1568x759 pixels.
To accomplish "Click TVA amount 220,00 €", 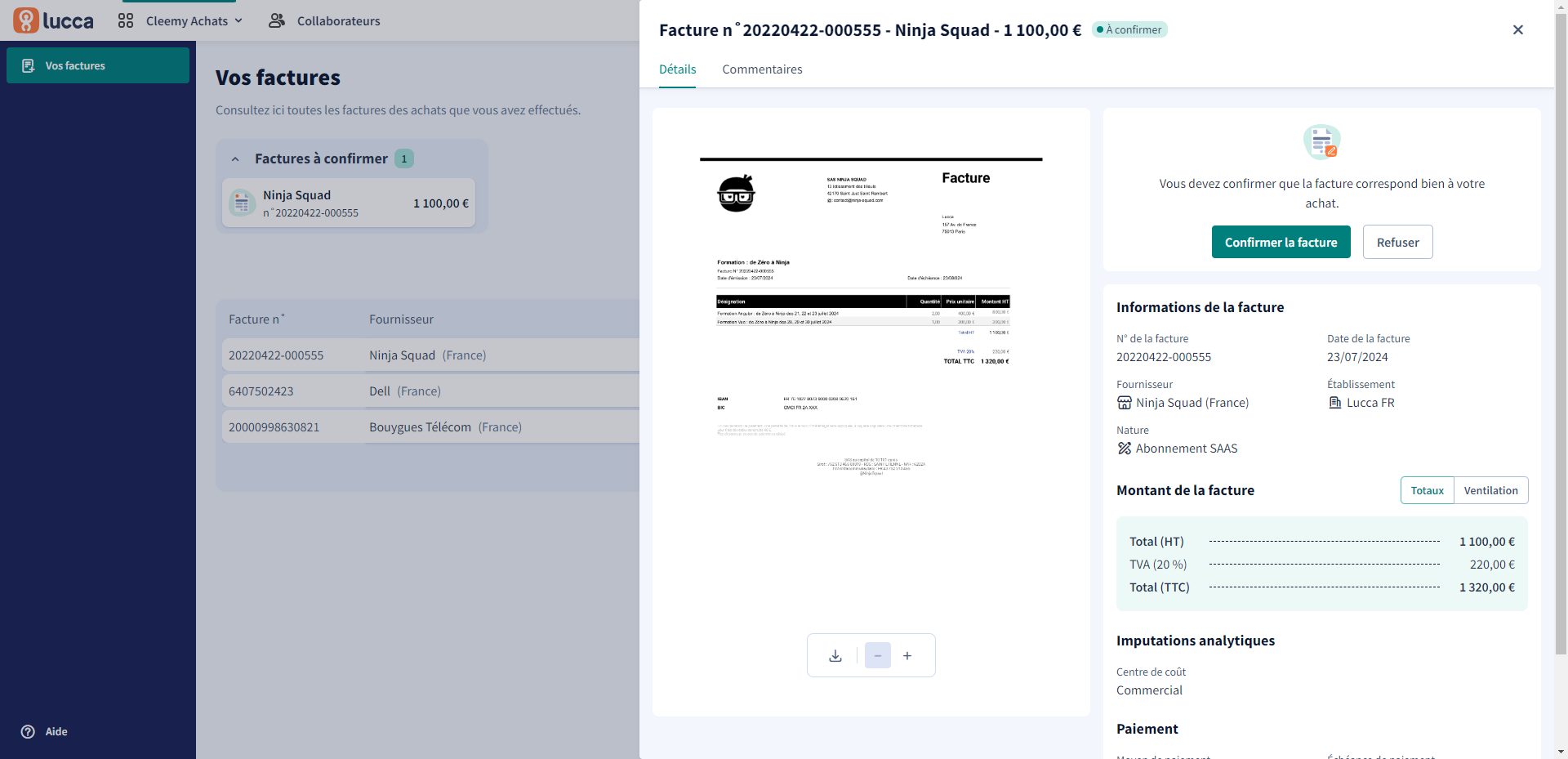I will tap(1493, 565).
